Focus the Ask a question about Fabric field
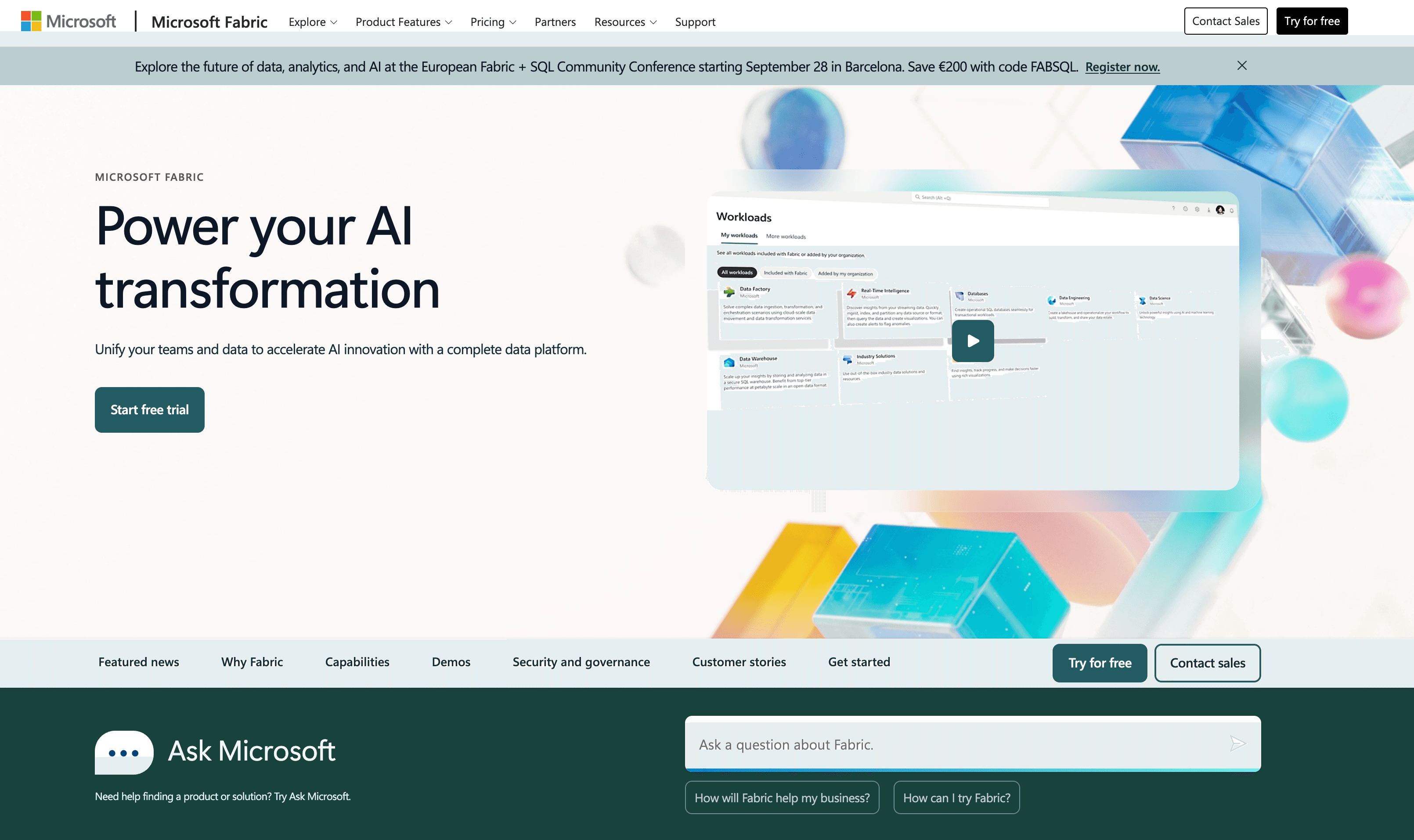The width and height of the screenshot is (1414, 840). coord(972,744)
